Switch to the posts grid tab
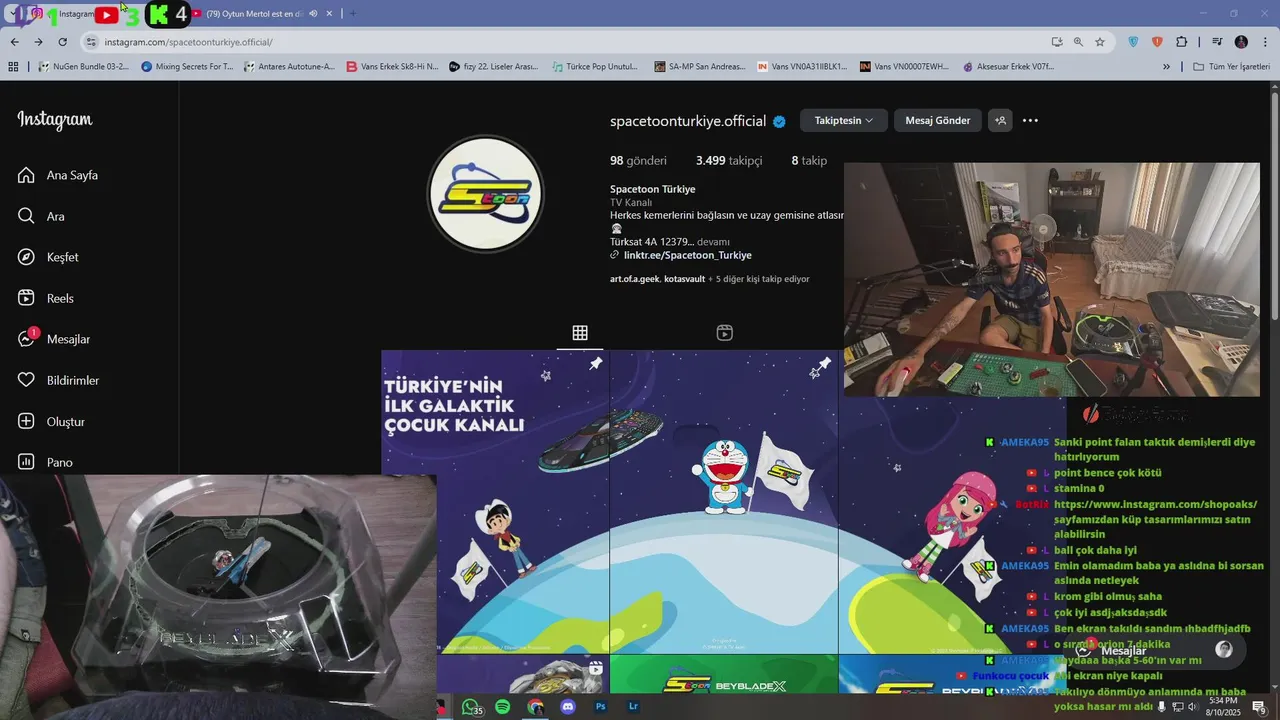The image size is (1280, 720). [580, 333]
